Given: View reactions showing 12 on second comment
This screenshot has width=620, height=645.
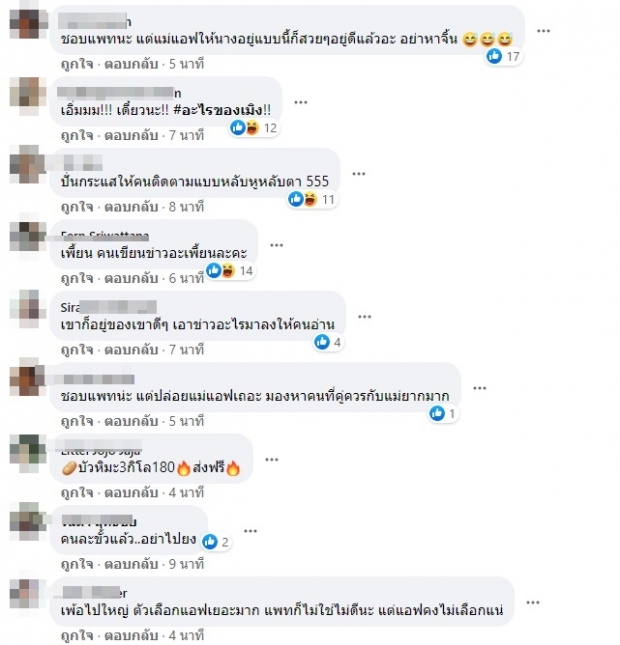Looking at the screenshot, I should 255,128.
